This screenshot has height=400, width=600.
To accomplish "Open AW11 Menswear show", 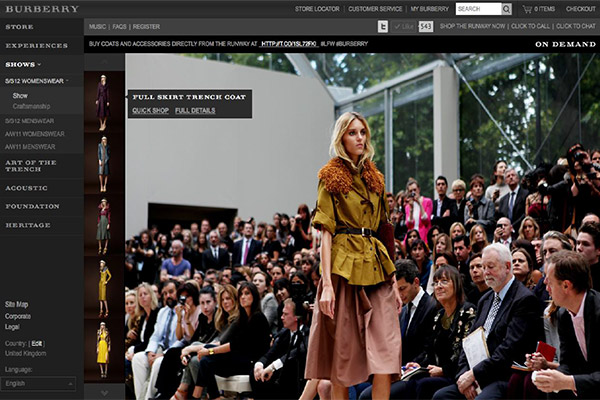I will coord(30,147).
